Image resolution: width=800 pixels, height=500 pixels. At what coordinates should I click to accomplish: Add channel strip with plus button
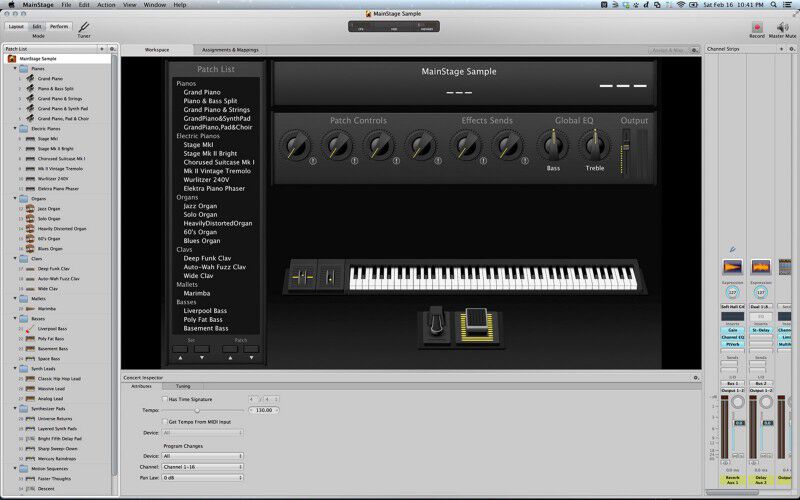(782, 49)
